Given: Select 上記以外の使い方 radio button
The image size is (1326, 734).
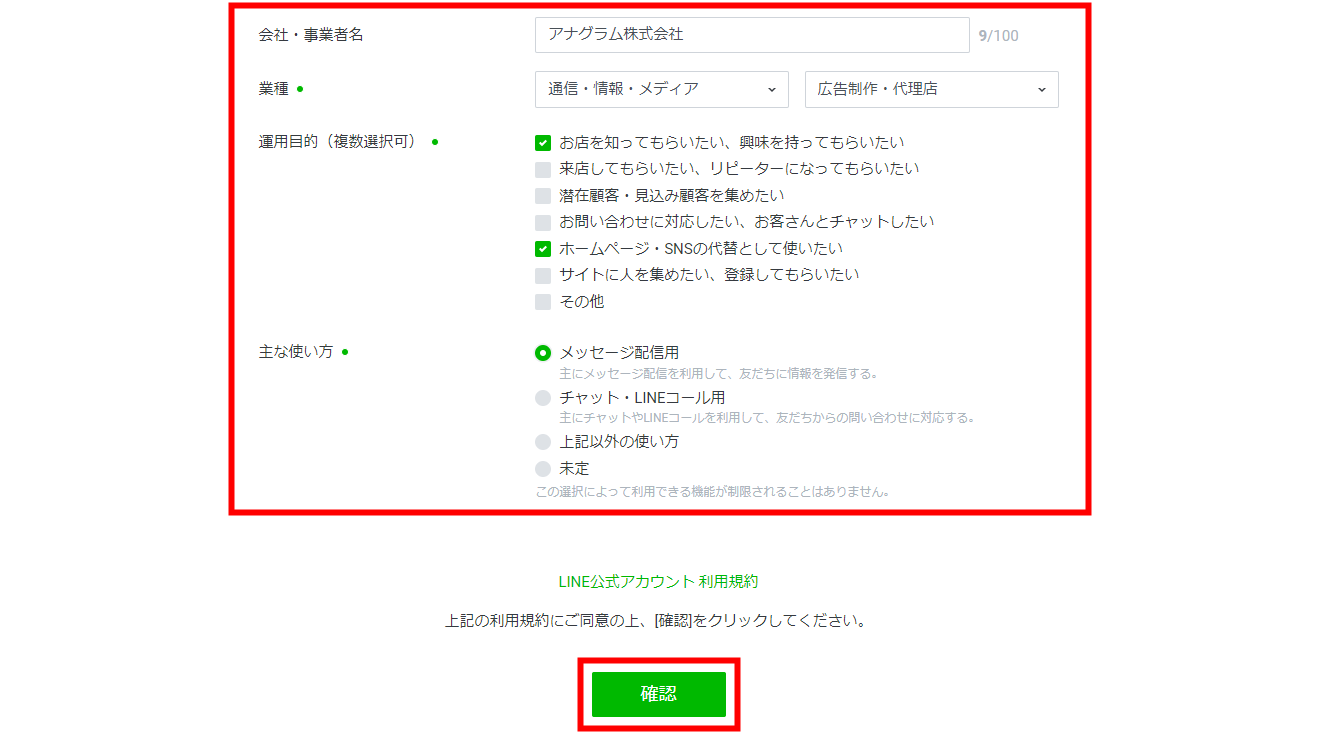Looking at the screenshot, I should point(543,442).
